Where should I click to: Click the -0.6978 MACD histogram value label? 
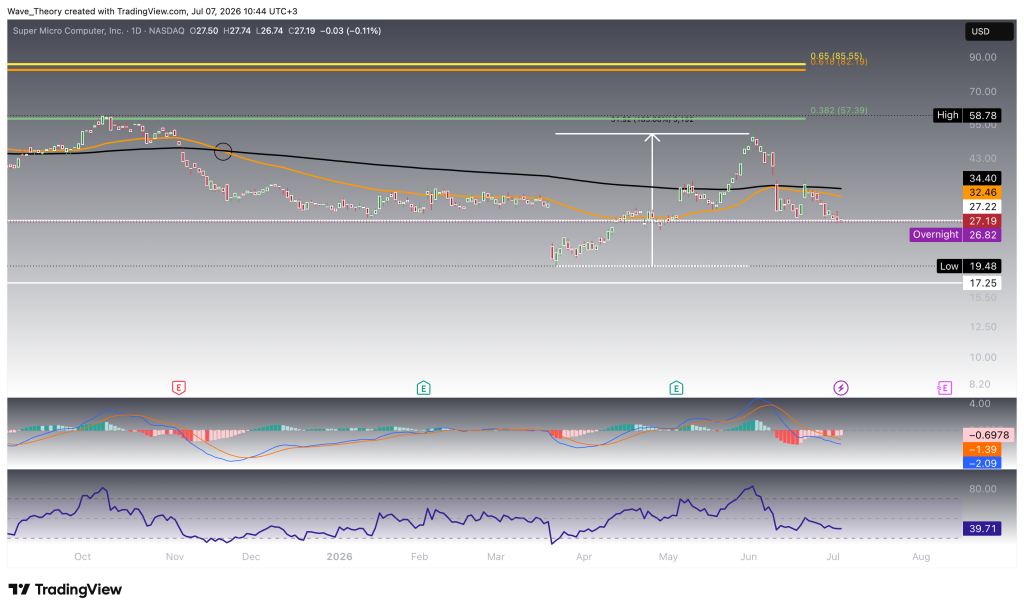[989, 435]
